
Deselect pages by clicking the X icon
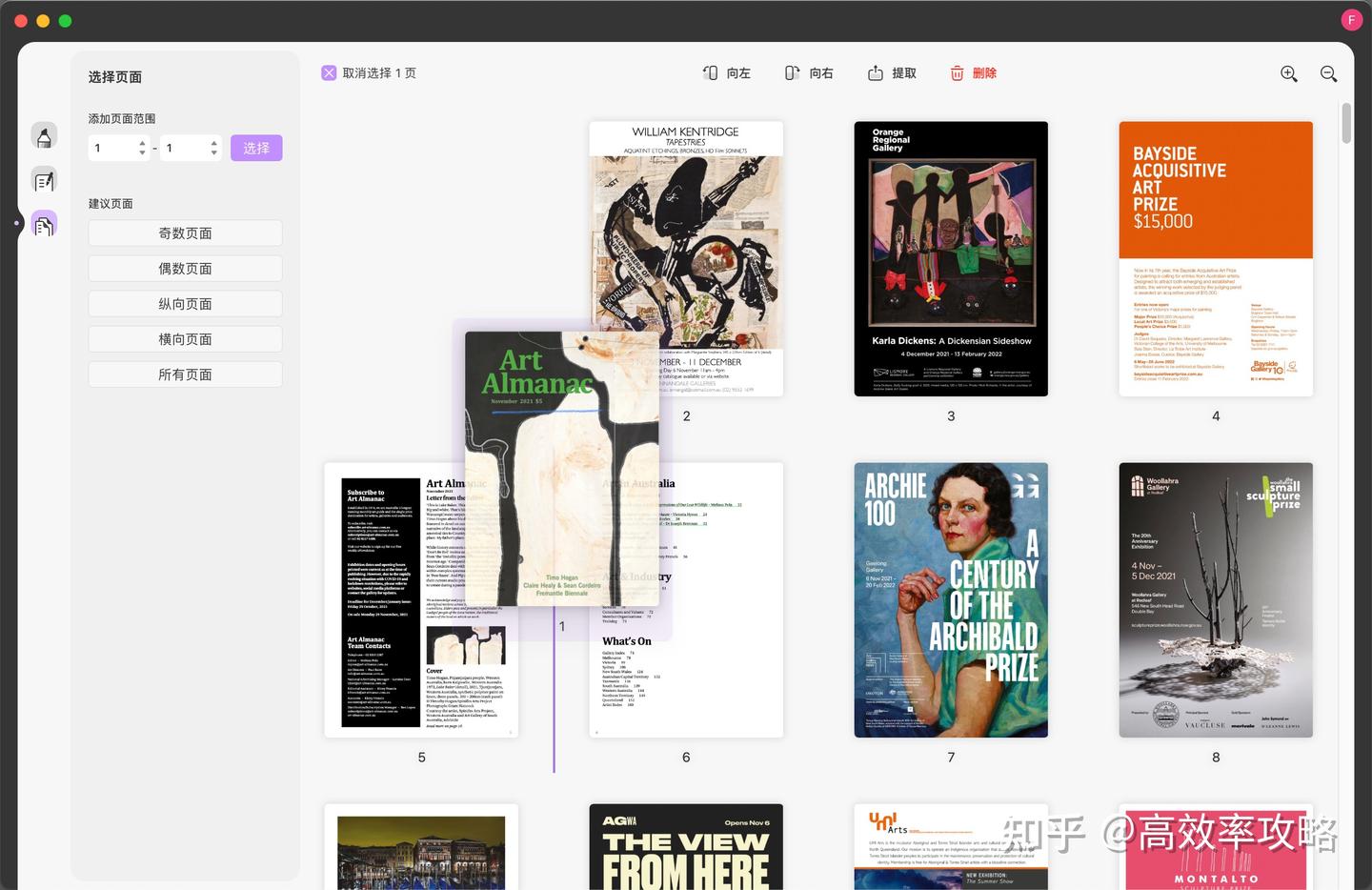pos(328,72)
